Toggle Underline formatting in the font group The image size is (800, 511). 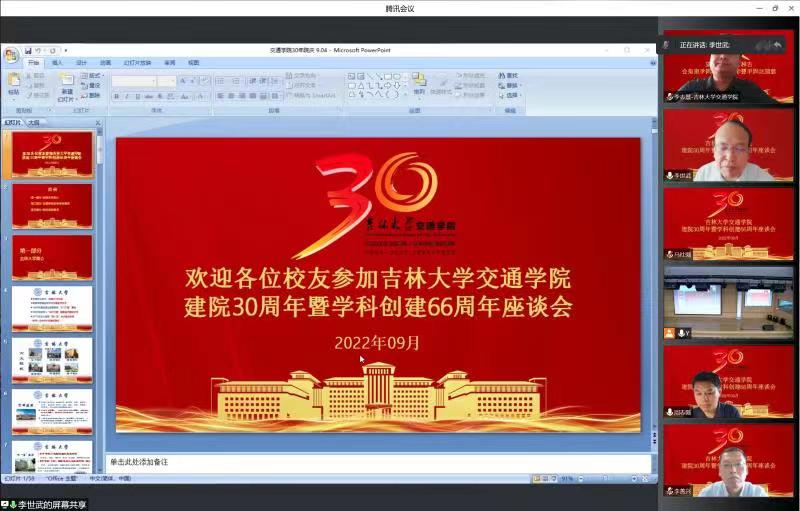(136, 97)
